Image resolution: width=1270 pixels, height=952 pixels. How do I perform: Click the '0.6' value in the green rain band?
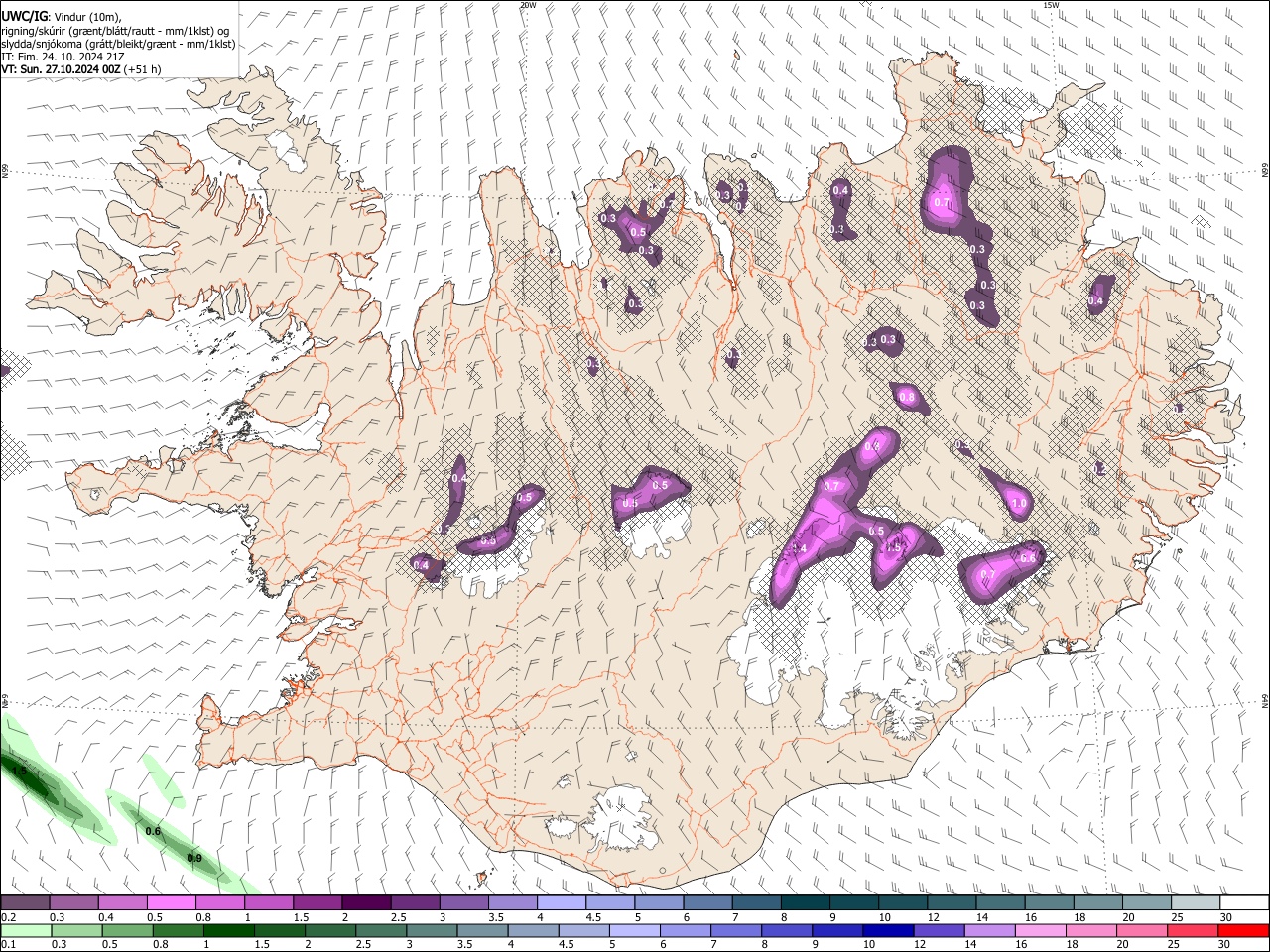tap(153, 831)
